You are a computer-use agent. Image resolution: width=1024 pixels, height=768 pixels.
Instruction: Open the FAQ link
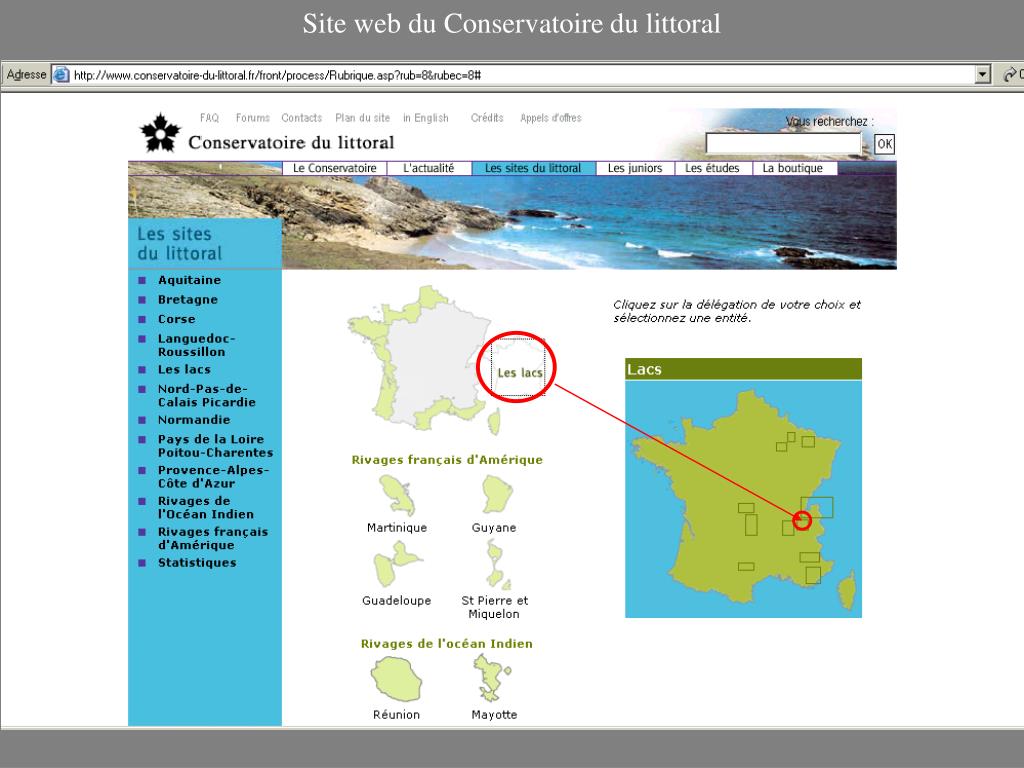[x=209, y=118]
